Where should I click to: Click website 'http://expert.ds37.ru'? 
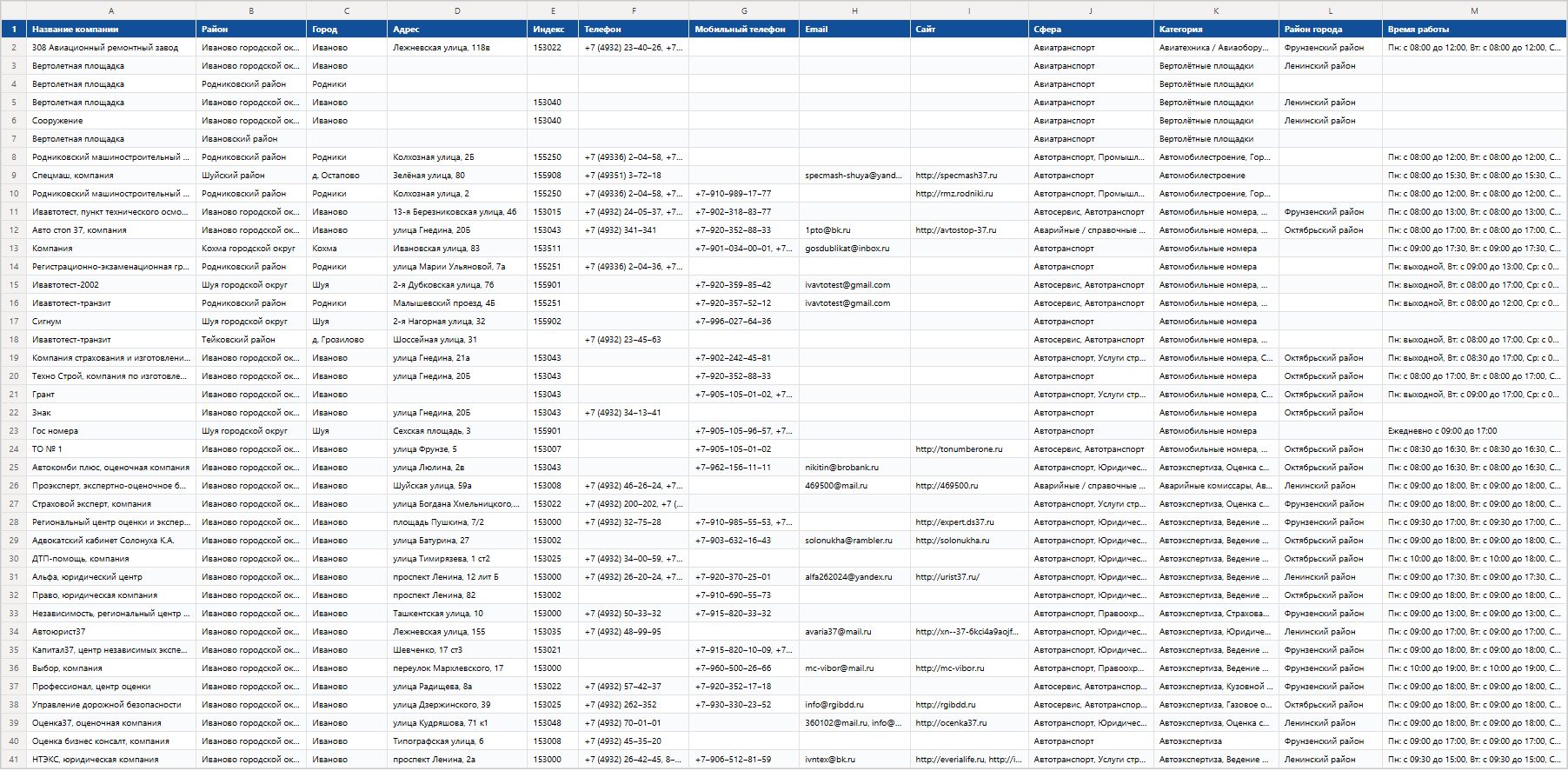(969, 522)
